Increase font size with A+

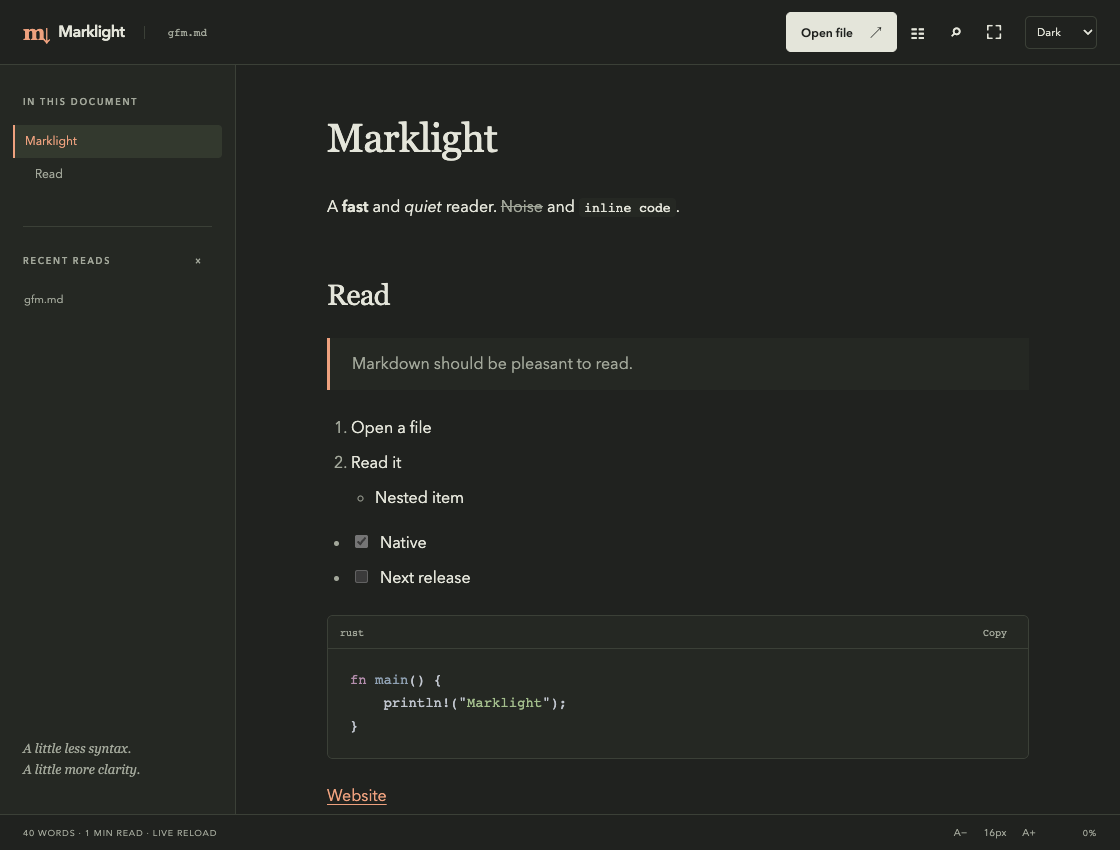(x=1029, y=833)
